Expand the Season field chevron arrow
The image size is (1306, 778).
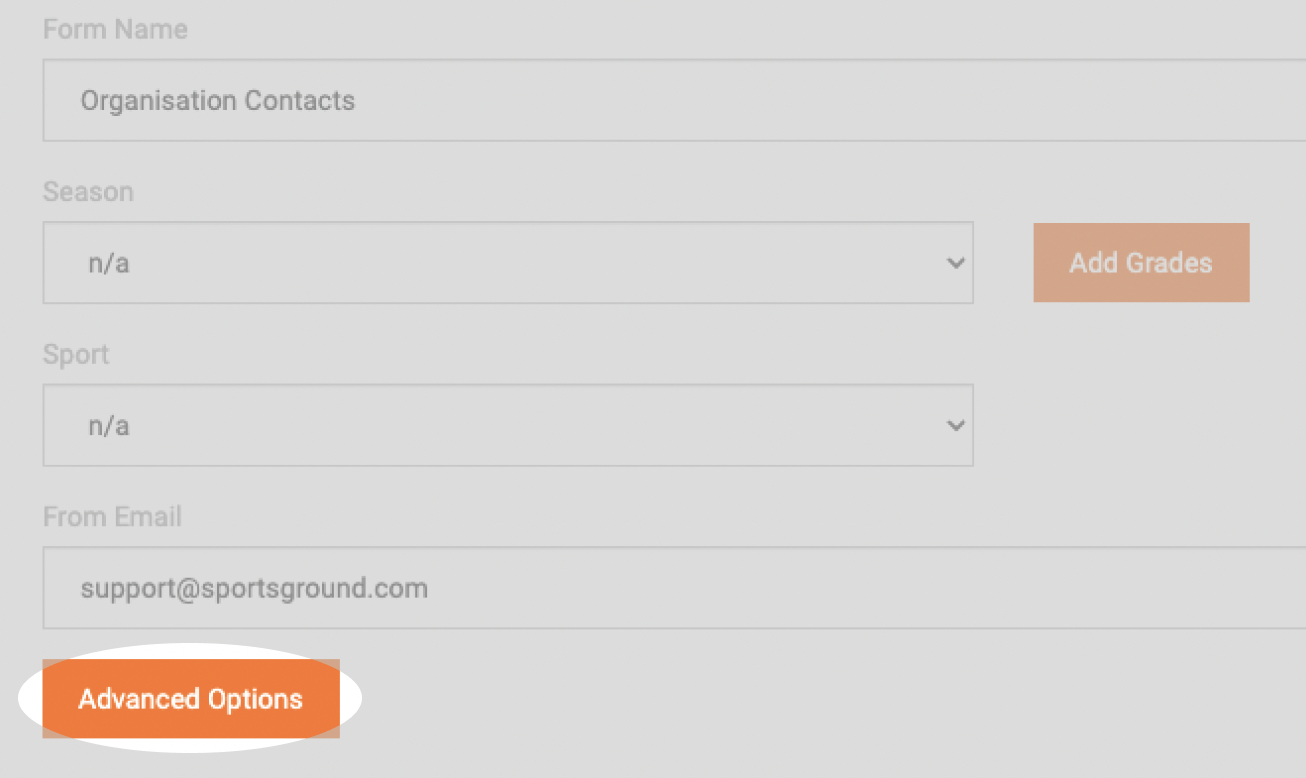(x=955, y=263)
